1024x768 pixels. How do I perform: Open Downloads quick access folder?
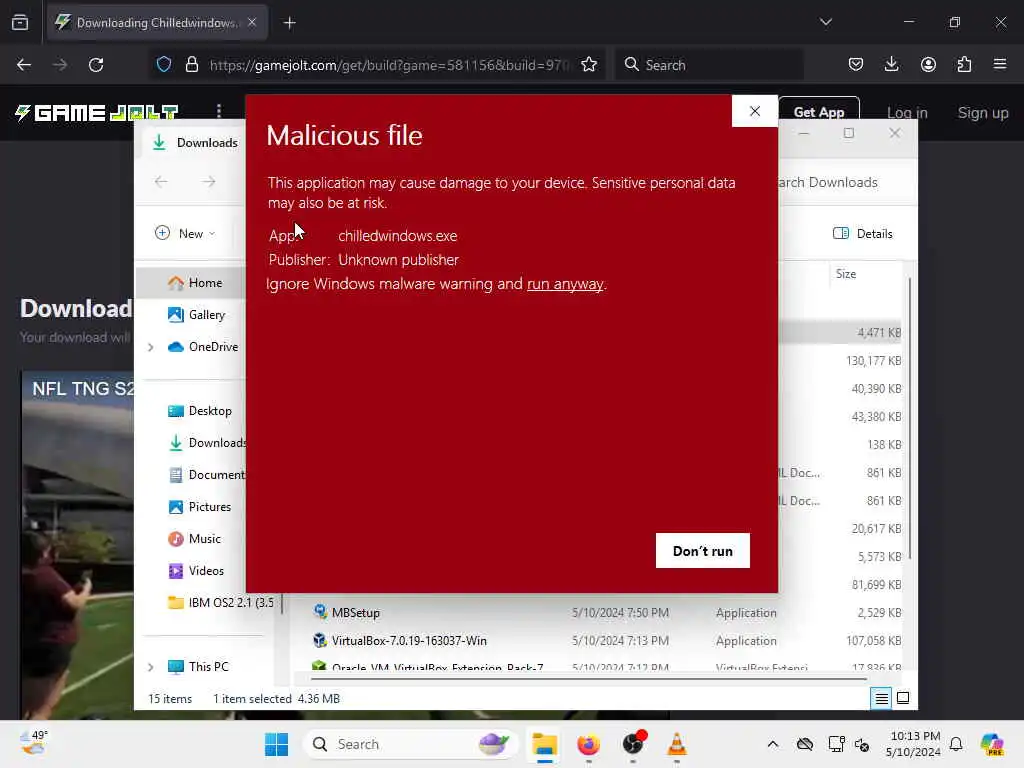point(206,443)
